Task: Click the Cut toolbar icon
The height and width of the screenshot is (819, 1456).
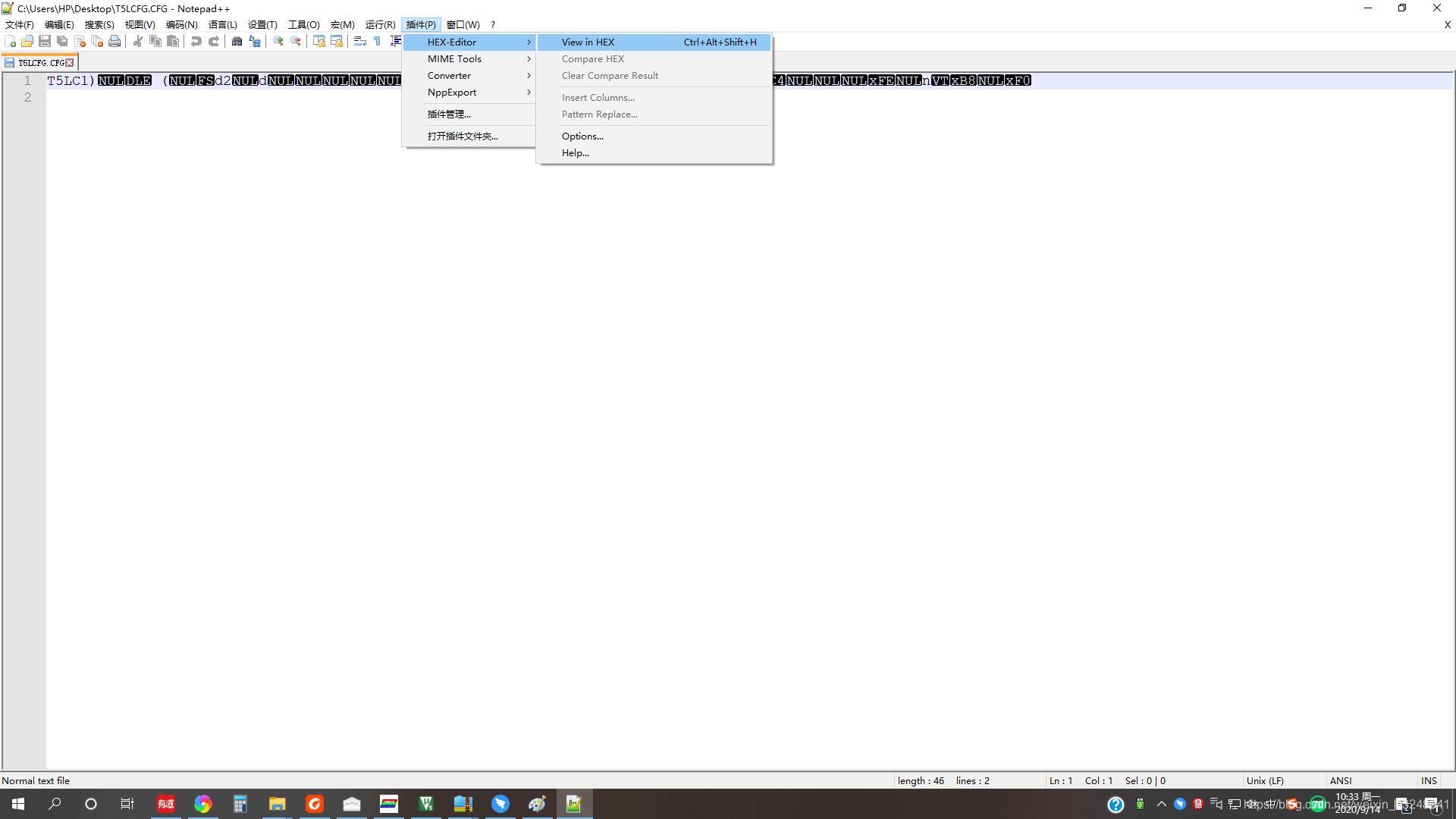Action: 137,41
